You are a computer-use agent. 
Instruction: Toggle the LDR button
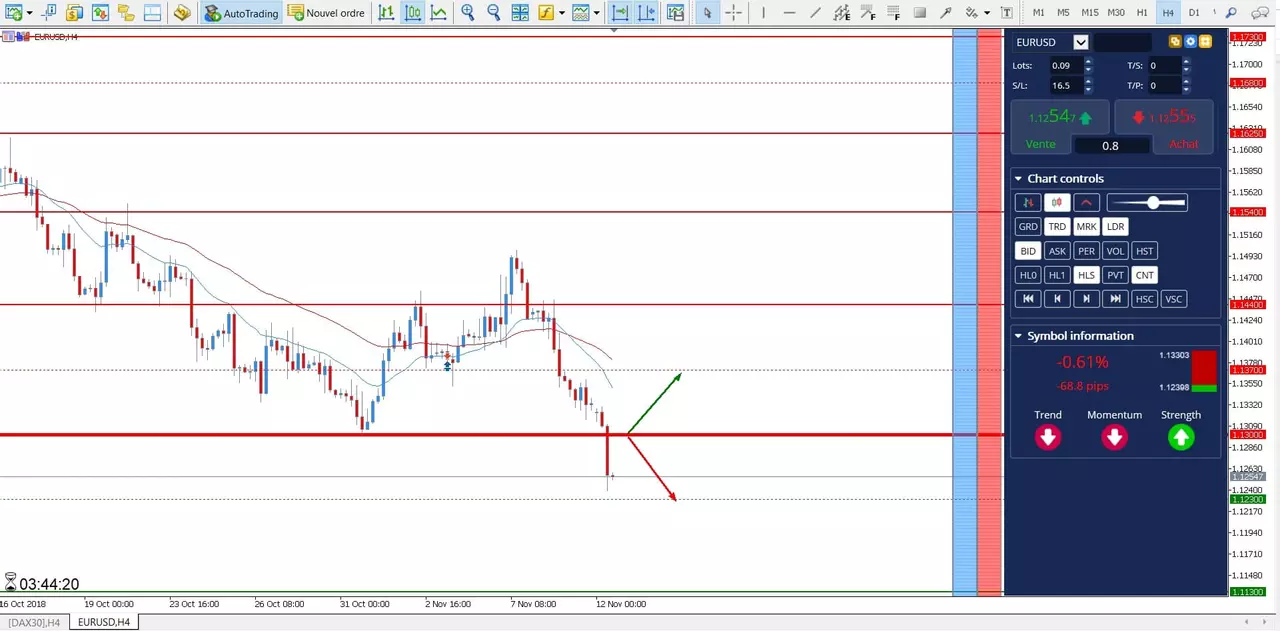(x=1115, y=227)
